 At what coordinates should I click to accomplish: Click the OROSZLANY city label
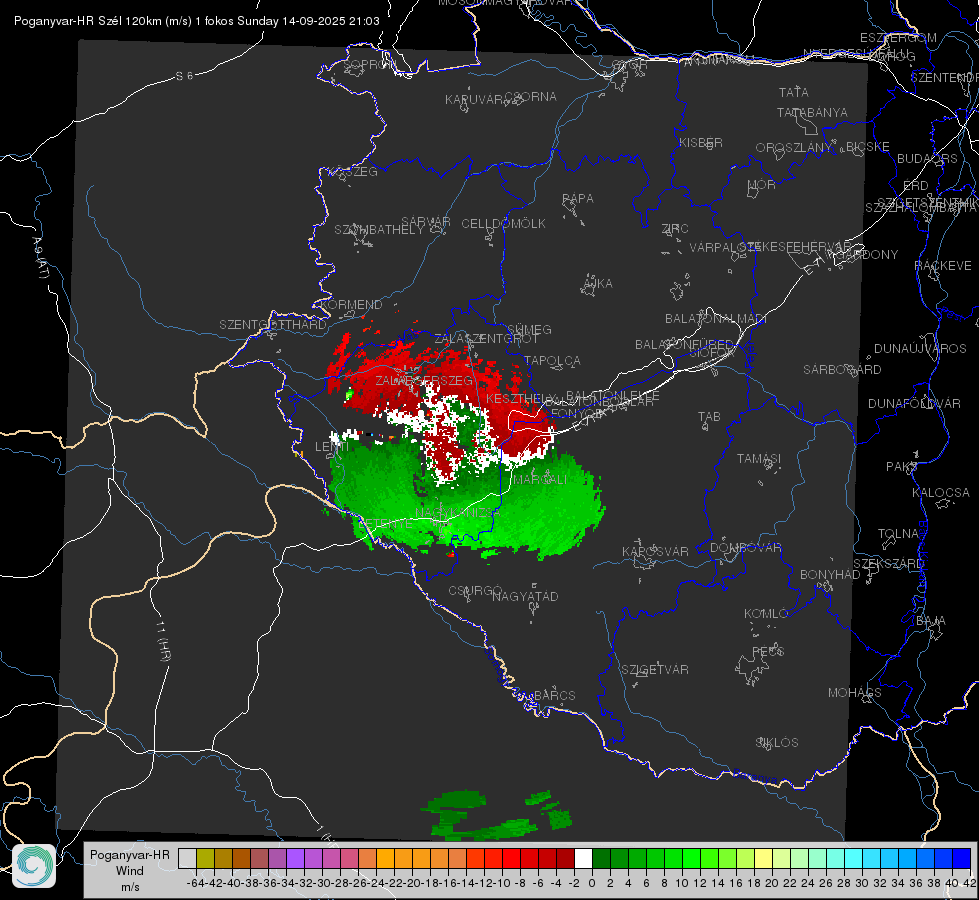click(794, 147)
